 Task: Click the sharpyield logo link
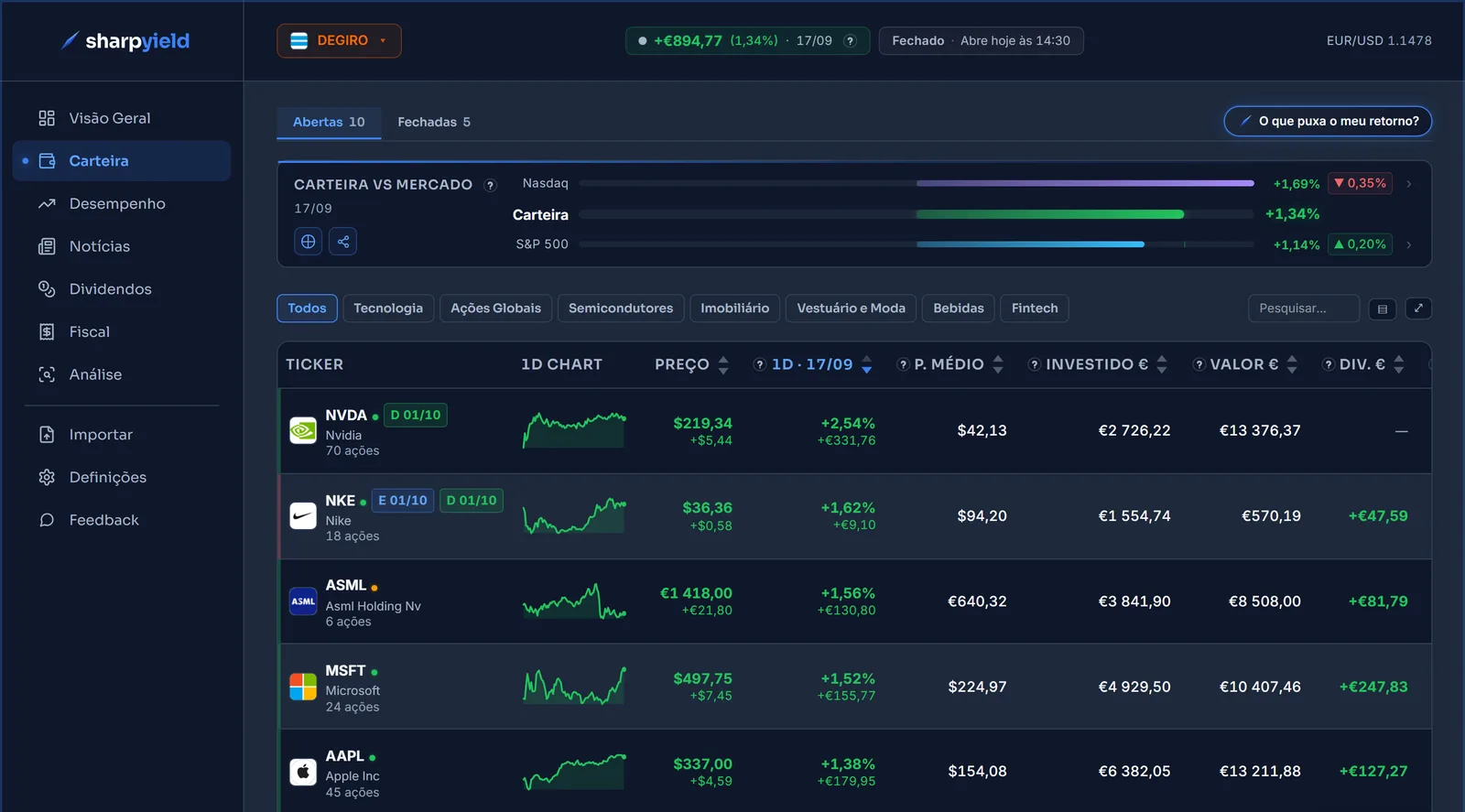point(125,41)
